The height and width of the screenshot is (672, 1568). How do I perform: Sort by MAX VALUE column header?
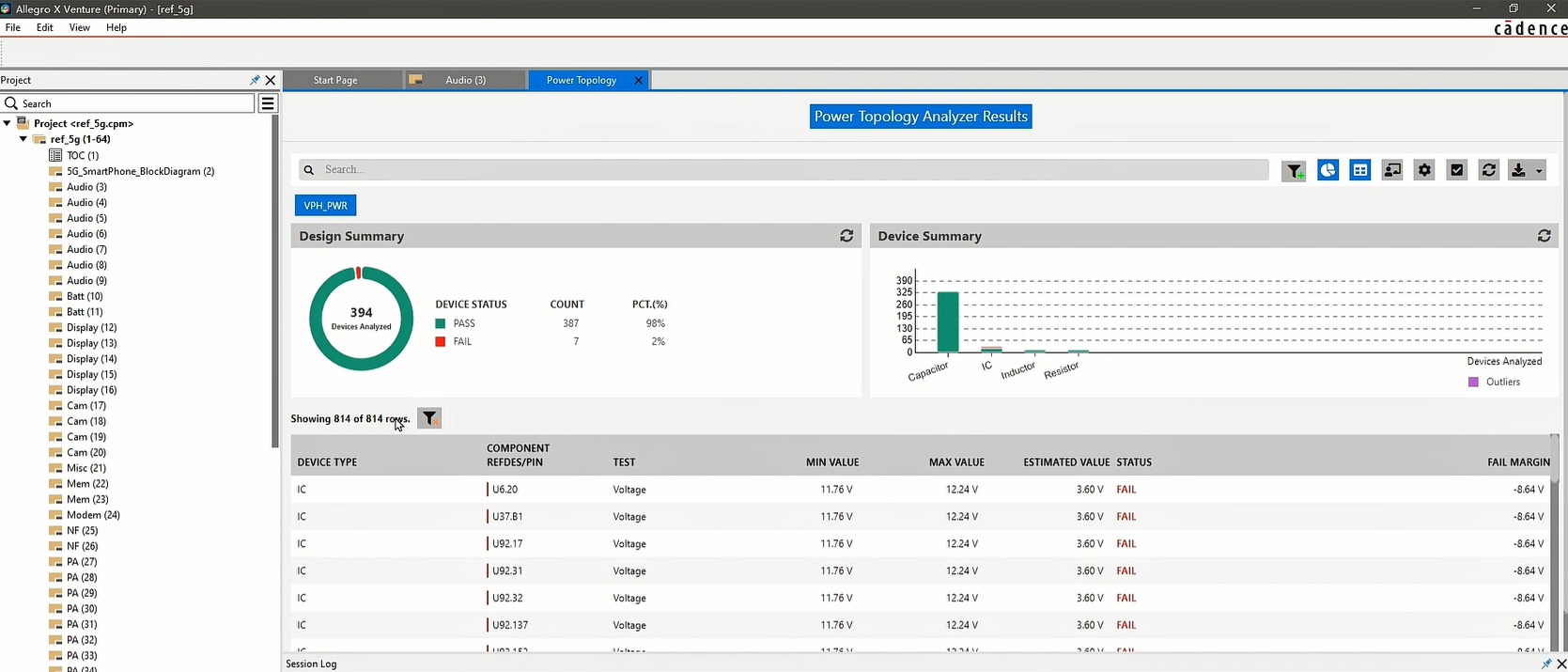pos(956,462)
